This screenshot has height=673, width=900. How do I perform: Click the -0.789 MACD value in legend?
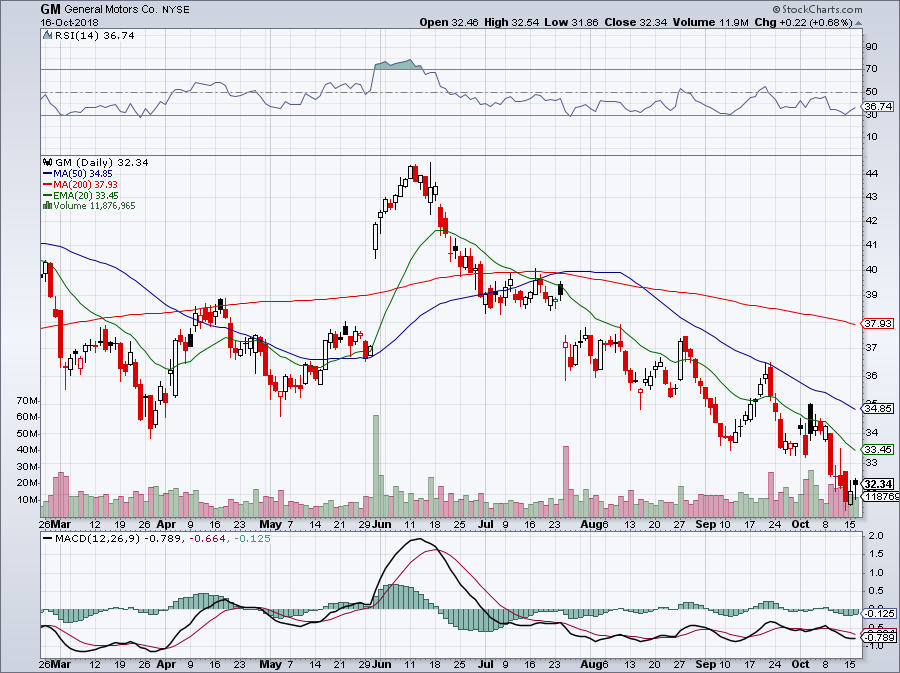162,539
